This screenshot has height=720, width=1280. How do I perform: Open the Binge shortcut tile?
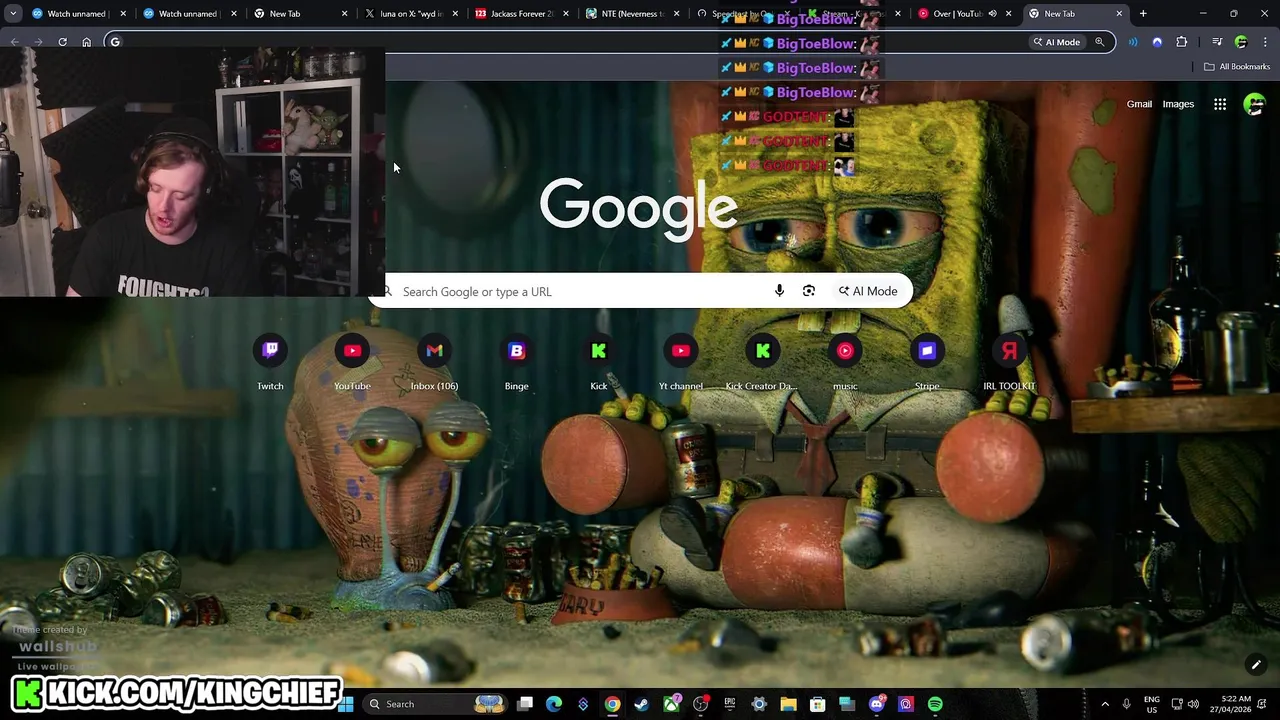[x=516, y=363]
